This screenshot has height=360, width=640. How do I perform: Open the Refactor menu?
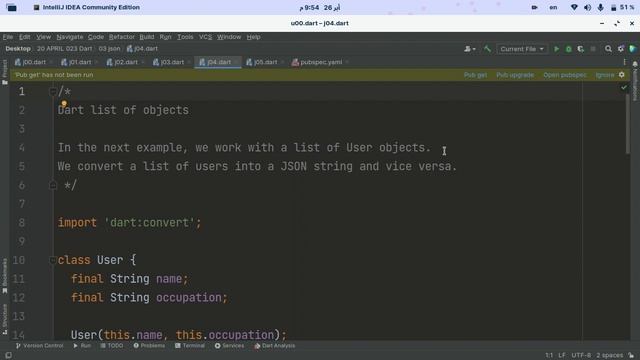[x=122, y=37]
